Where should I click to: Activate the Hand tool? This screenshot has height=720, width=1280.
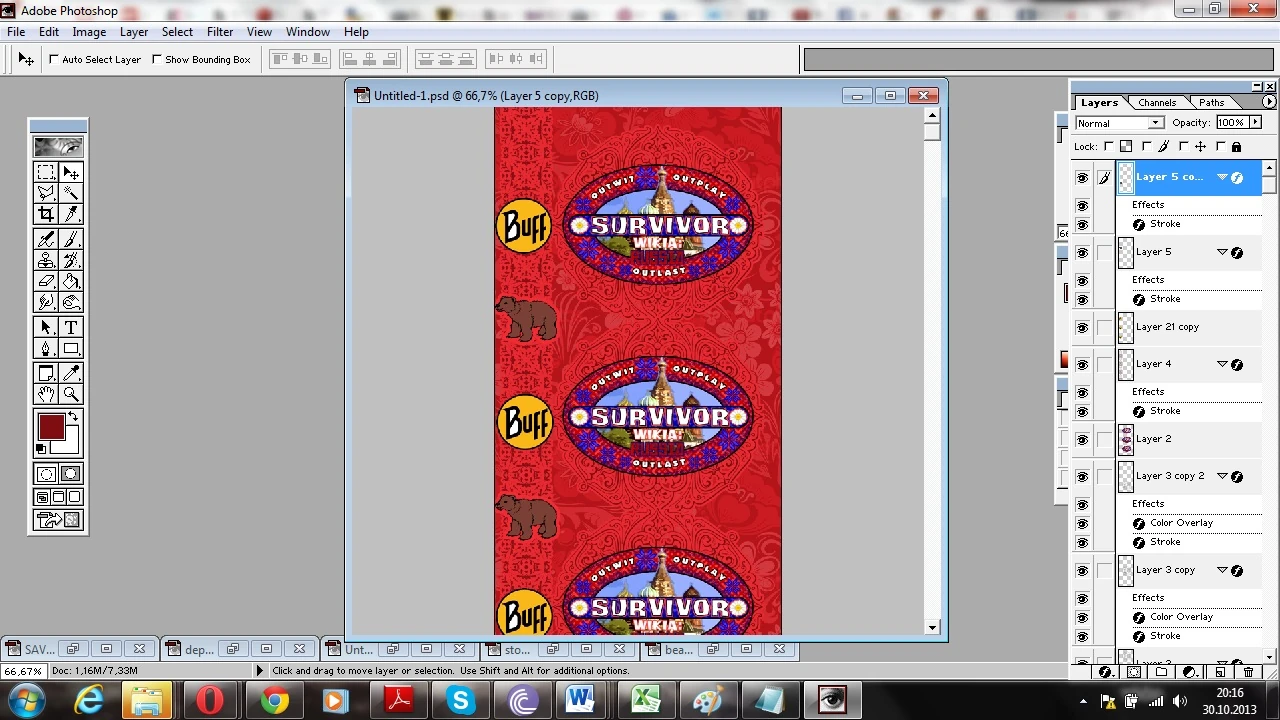click(46, 394)
